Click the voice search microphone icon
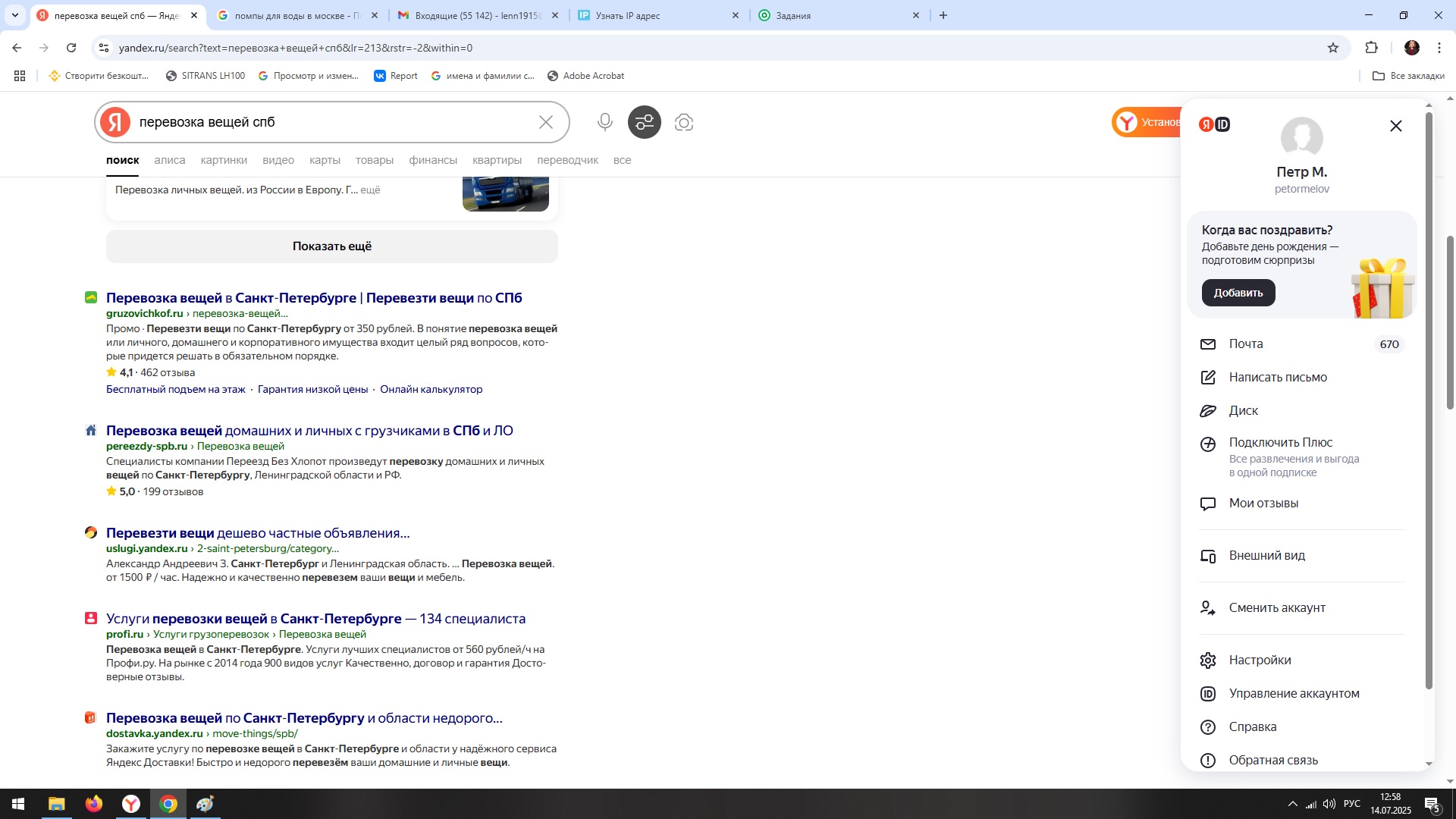1456x819 pixels. point(604,122)
